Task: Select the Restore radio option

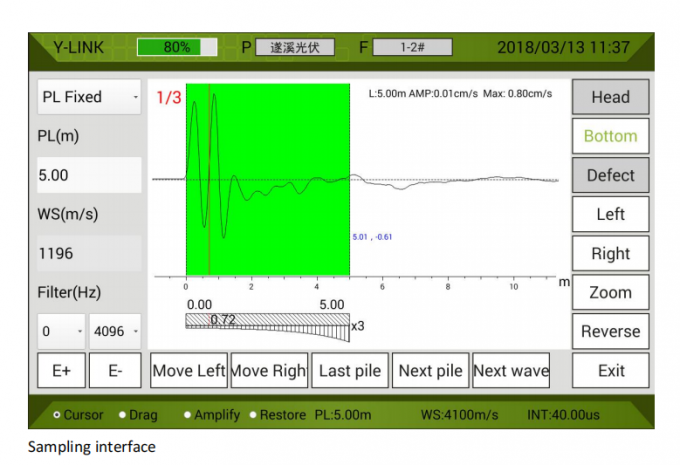Action: 252,415
